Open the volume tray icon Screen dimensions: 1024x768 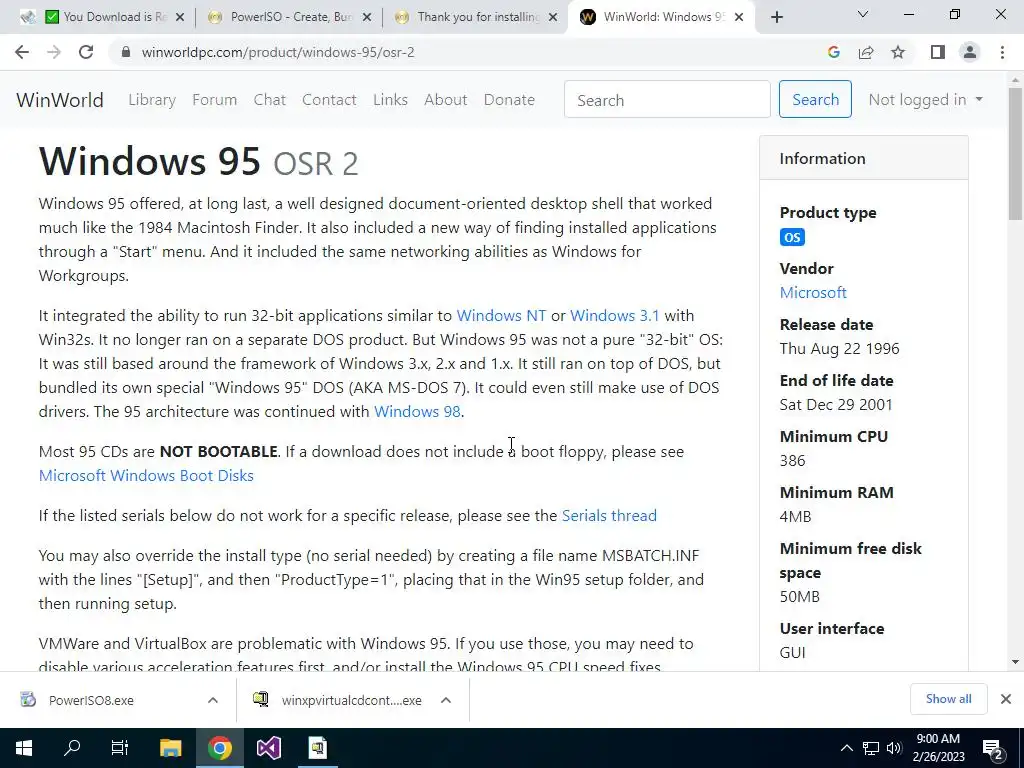[894, 748]
